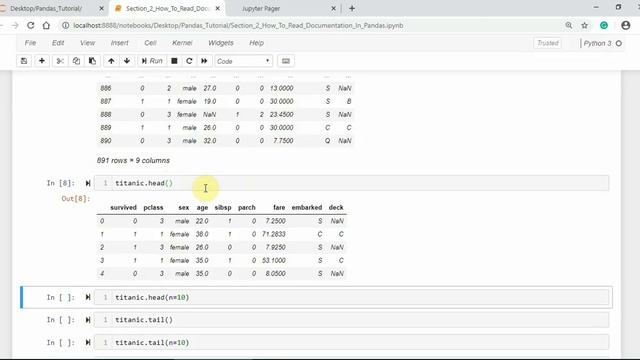Click the '891 rows × 9 columns' summary text
Image resolution: width=640 pixels, height=360 pixels.
coord(133,160)
